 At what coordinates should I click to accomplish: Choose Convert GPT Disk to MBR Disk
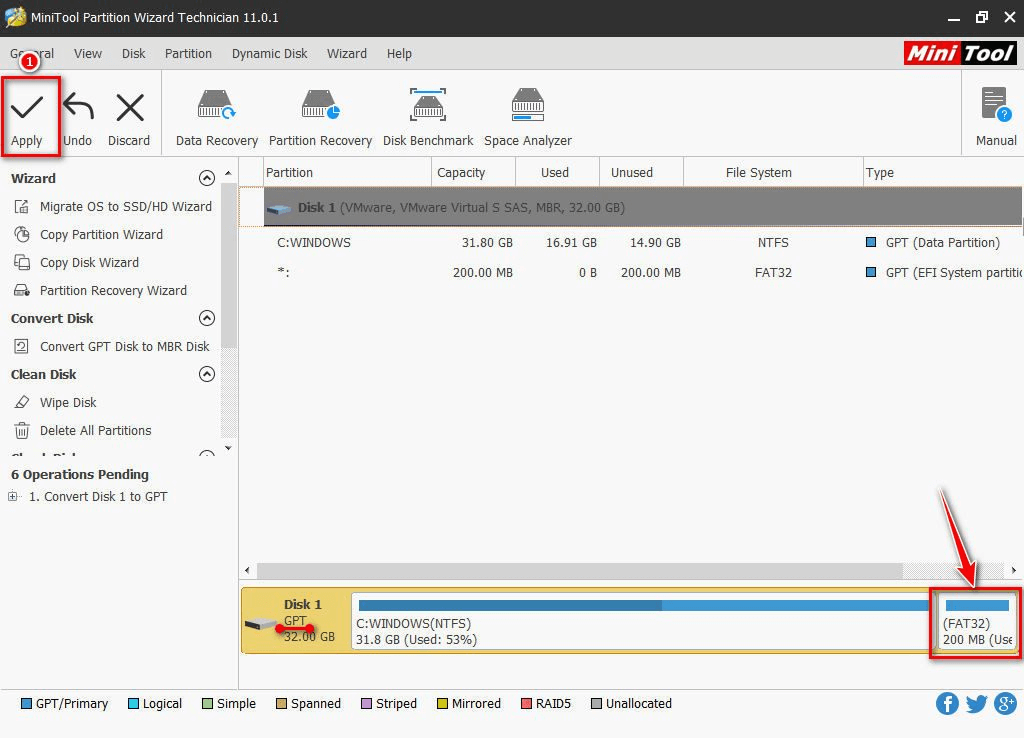tap(125, 347)
